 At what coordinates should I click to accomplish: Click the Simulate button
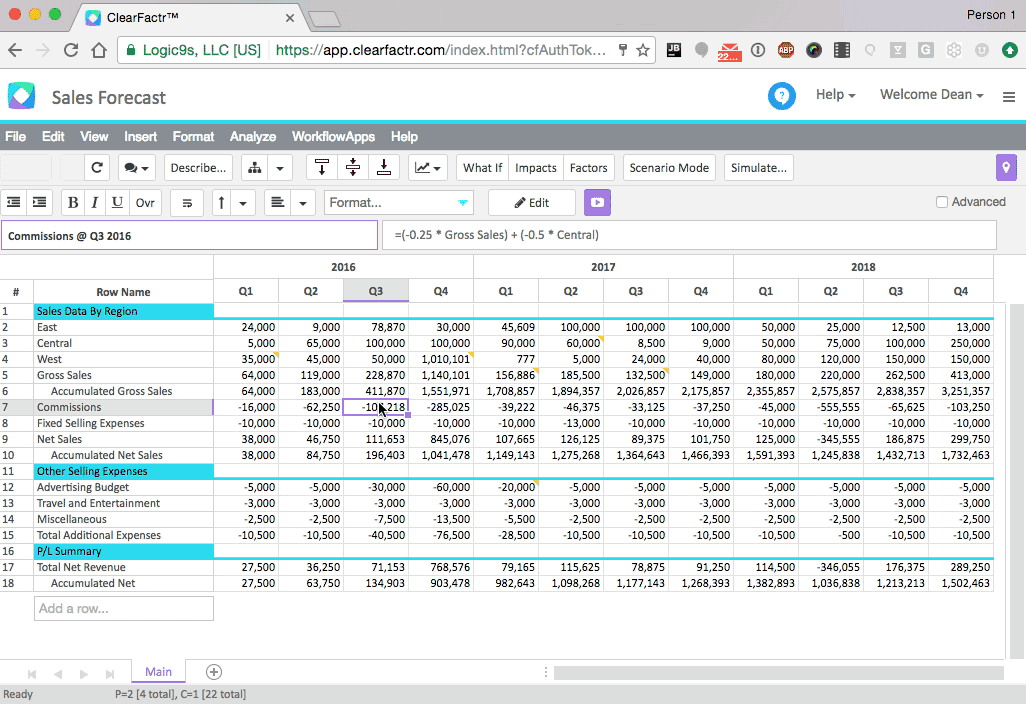[759, 168]
